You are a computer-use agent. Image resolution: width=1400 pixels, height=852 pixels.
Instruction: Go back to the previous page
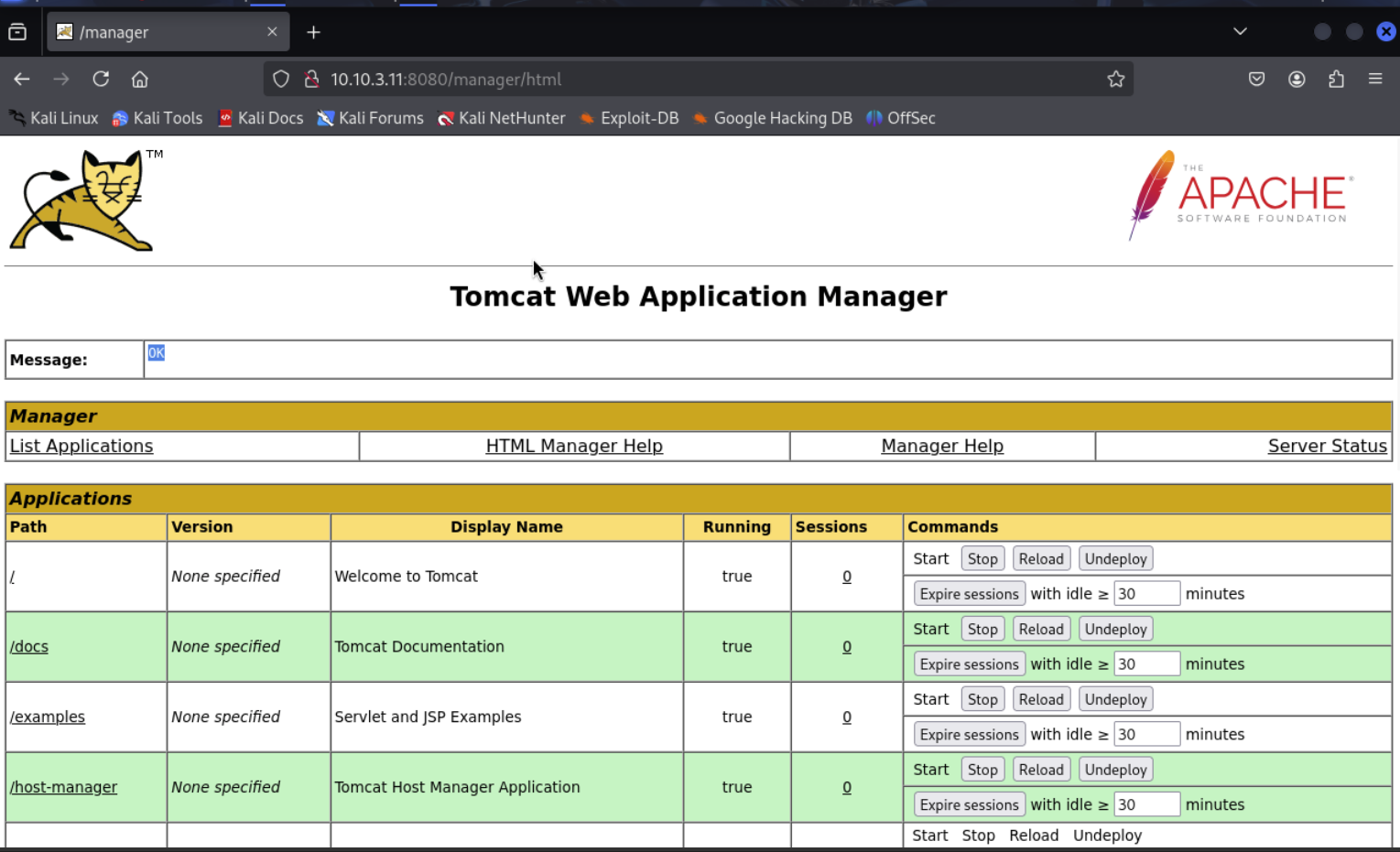[22, 80]
